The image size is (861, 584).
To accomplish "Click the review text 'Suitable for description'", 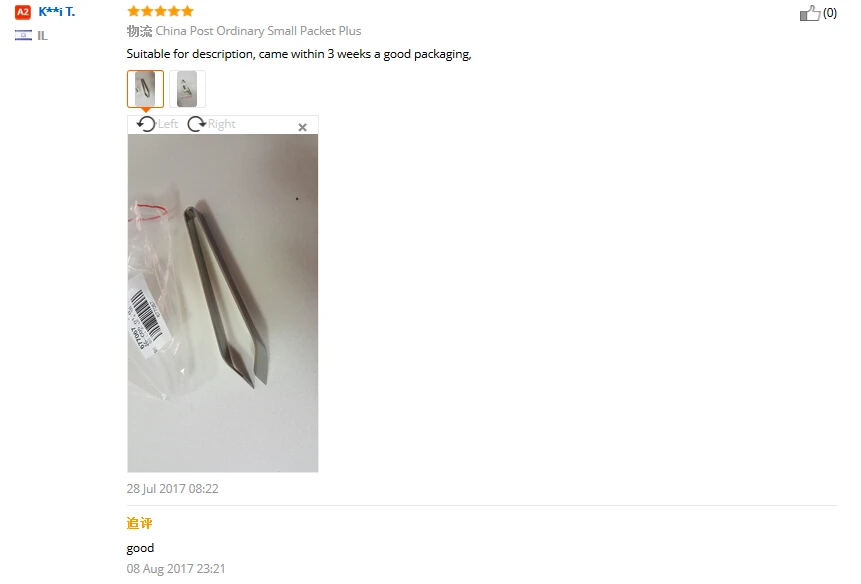I will coord(190,54).
